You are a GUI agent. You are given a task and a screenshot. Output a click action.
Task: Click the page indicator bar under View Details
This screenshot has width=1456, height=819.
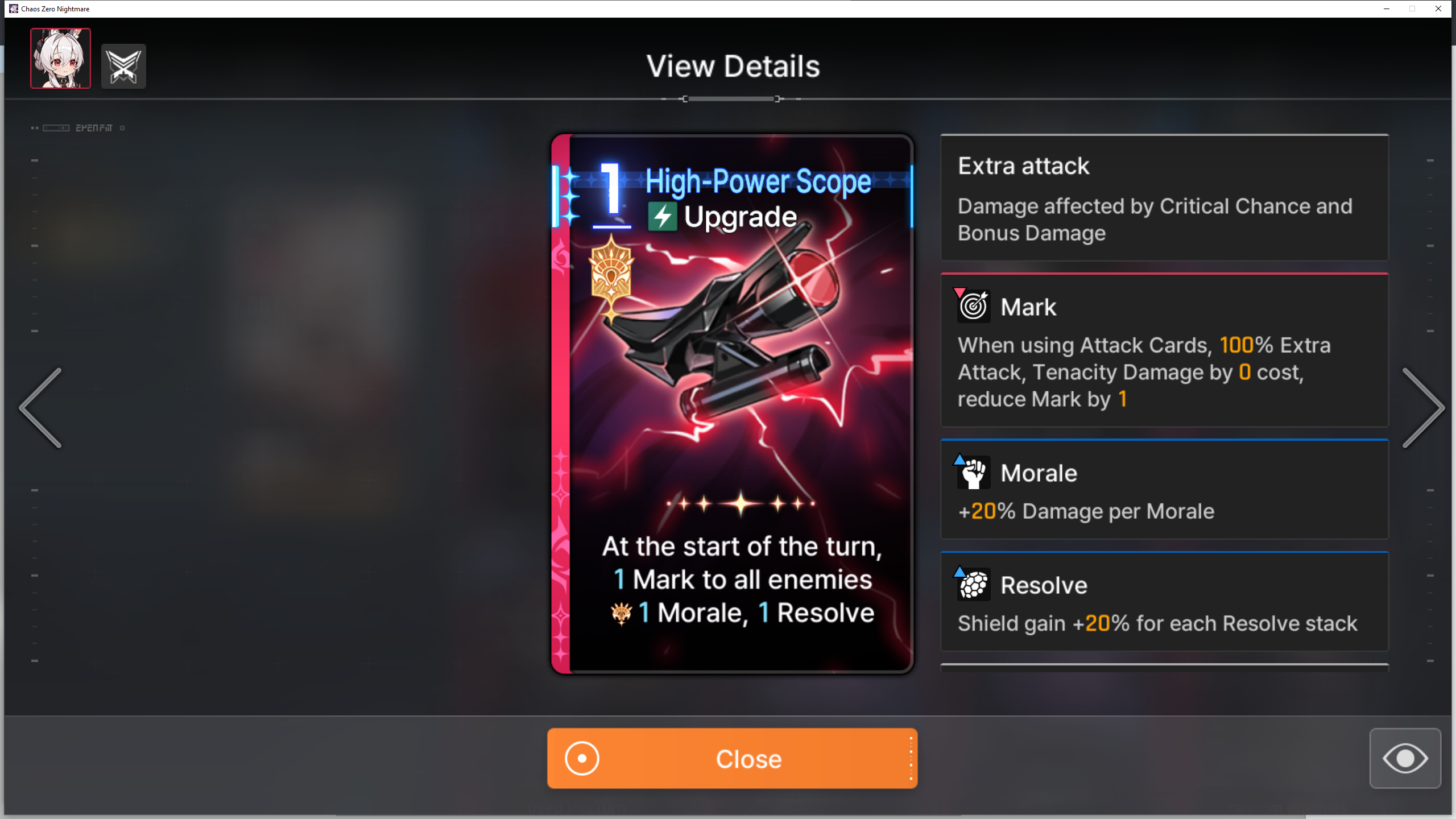tap(731, 99)
